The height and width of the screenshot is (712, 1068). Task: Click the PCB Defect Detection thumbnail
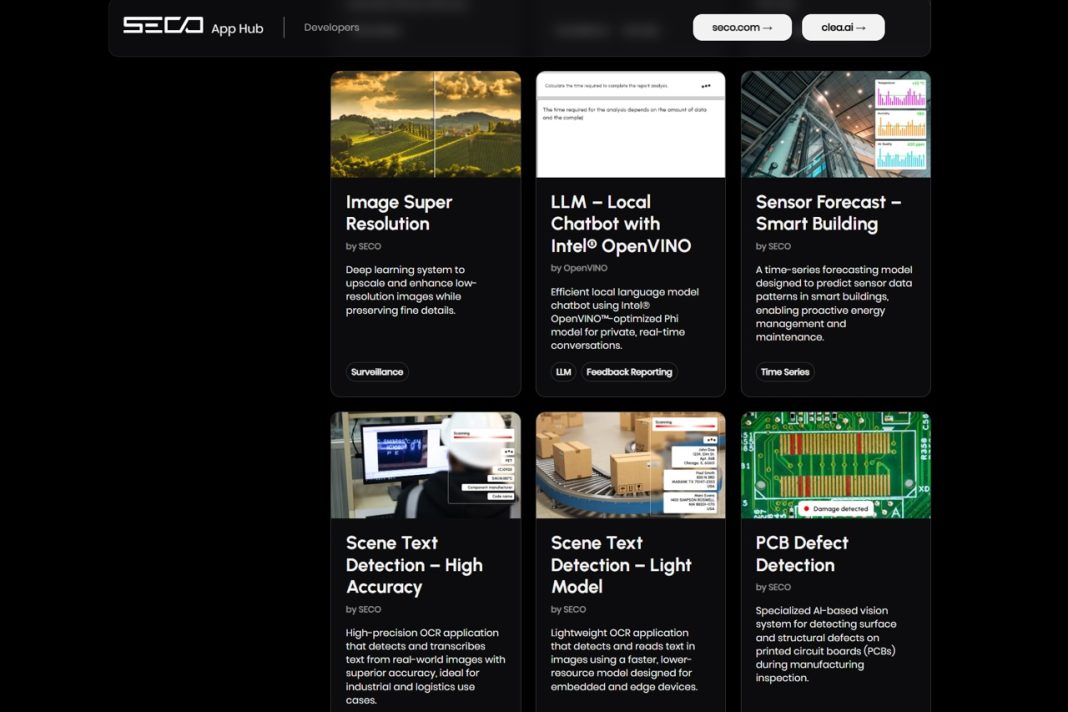pyautogui.click(x=835, y=464)
